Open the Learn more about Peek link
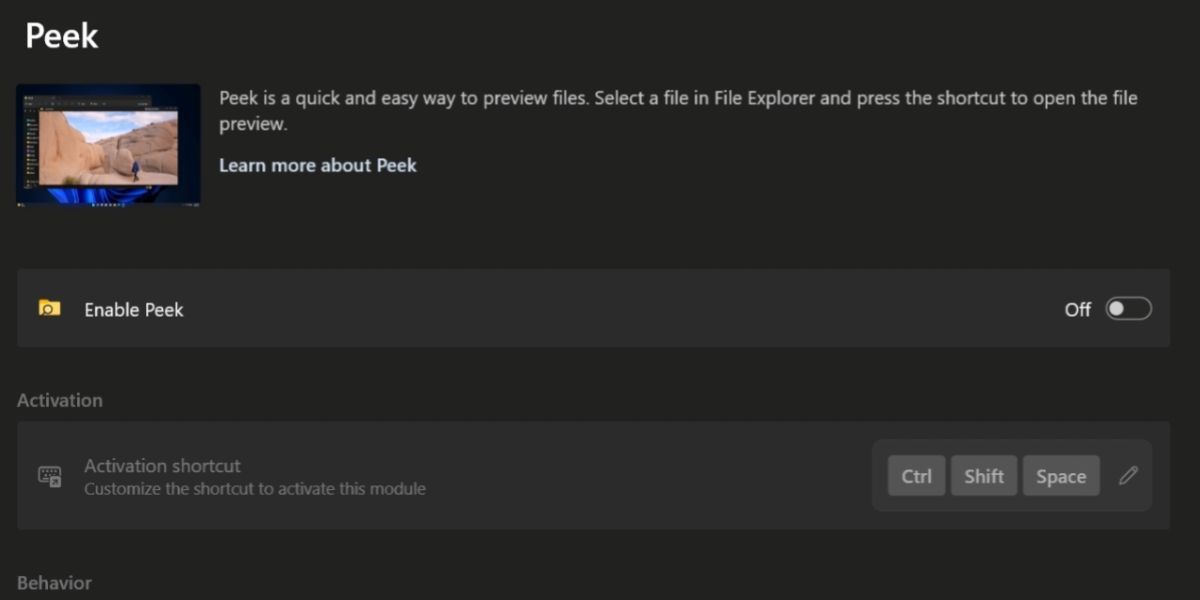The width and height of the screenshot is (1200, 600). pyautogui.click(x=317, y=165)
